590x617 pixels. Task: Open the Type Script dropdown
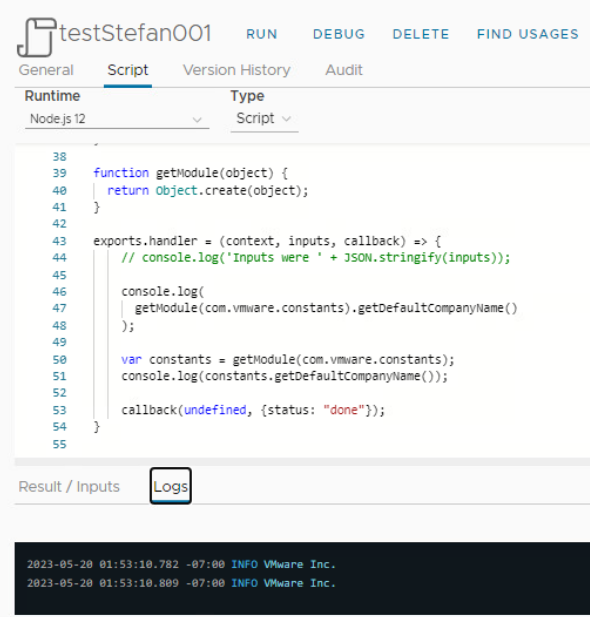click(264, 118)
